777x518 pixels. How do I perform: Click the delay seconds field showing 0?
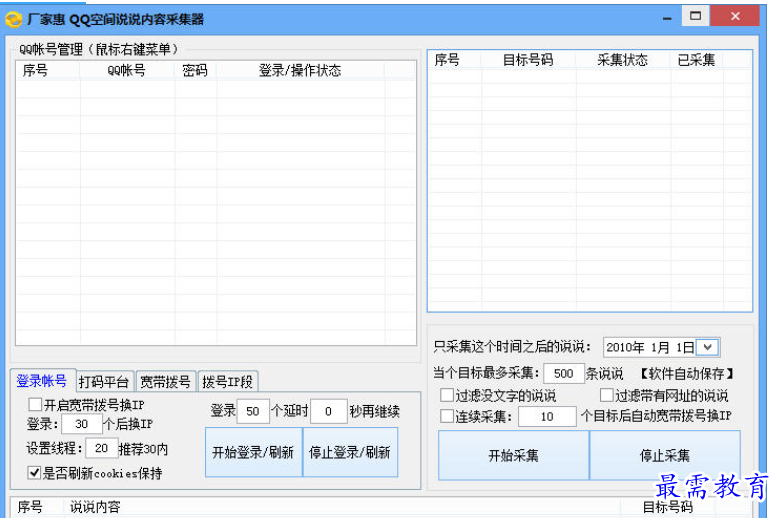(328, 411)
